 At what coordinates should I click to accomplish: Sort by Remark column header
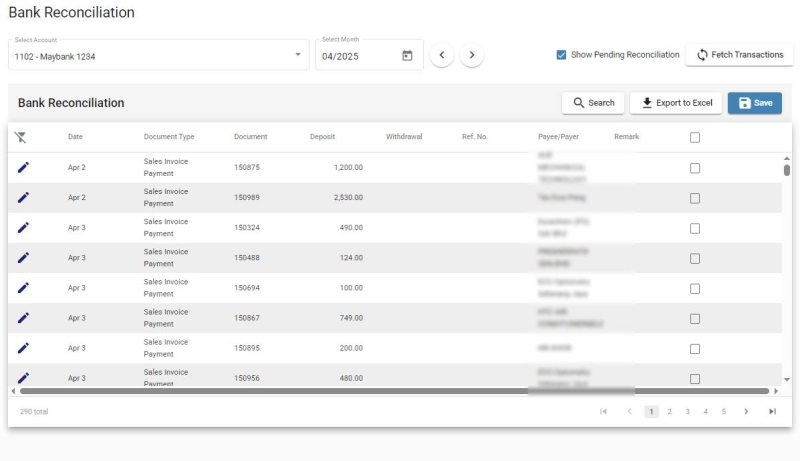tap(627, 137)
